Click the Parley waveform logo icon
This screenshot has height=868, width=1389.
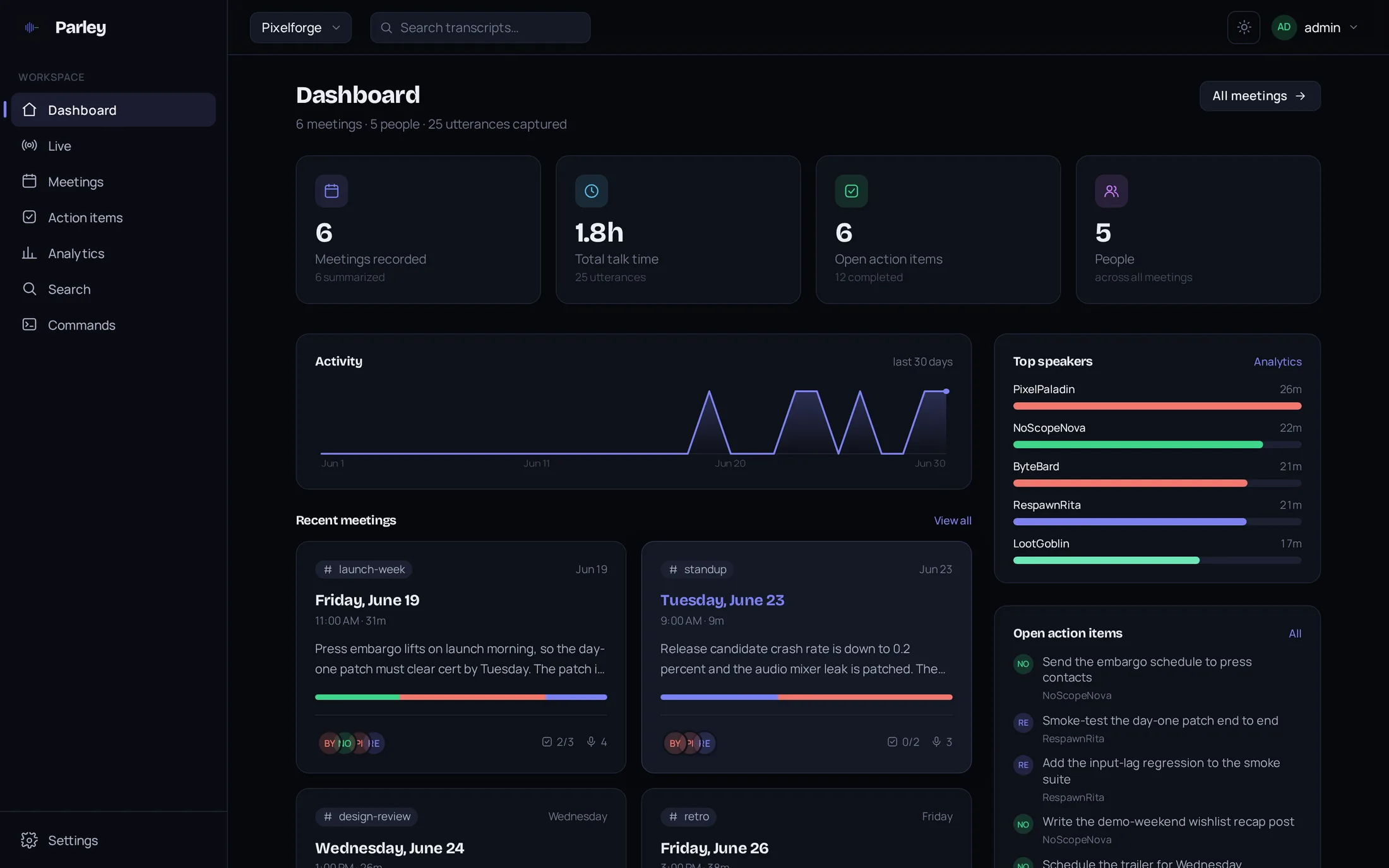pos(31,27)
